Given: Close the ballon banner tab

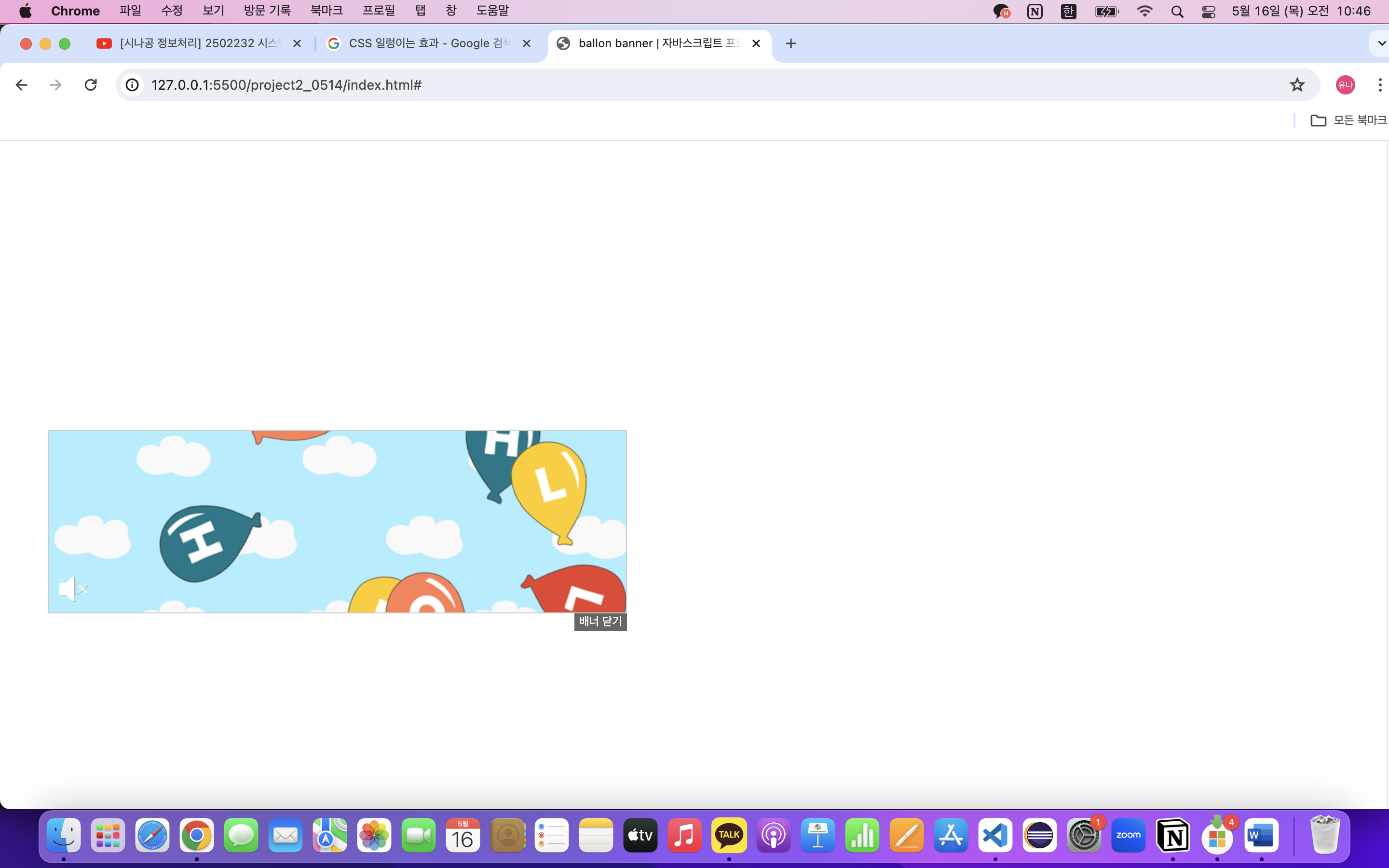Looking at the screenshot, I should (x=756, y=43).
